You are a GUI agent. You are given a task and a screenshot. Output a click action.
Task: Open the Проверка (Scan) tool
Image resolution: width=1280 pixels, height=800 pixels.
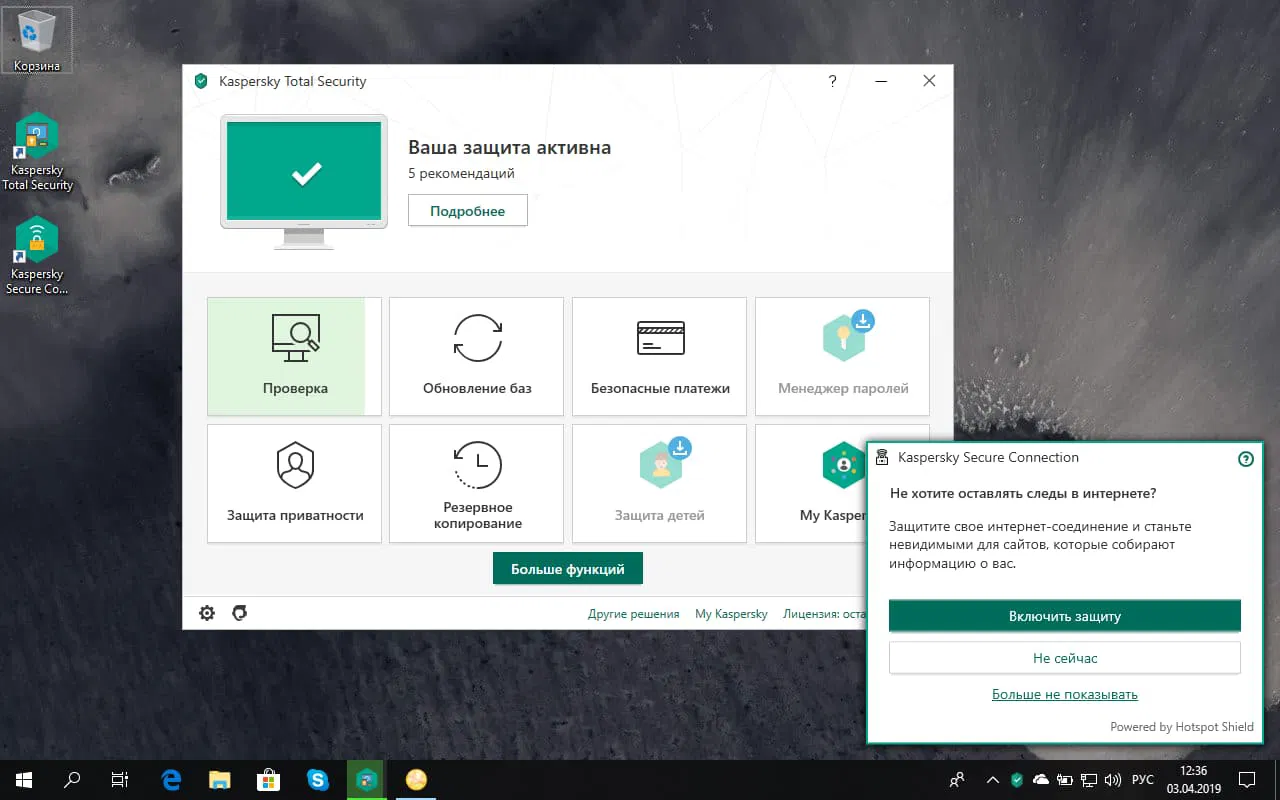point(293,356)
